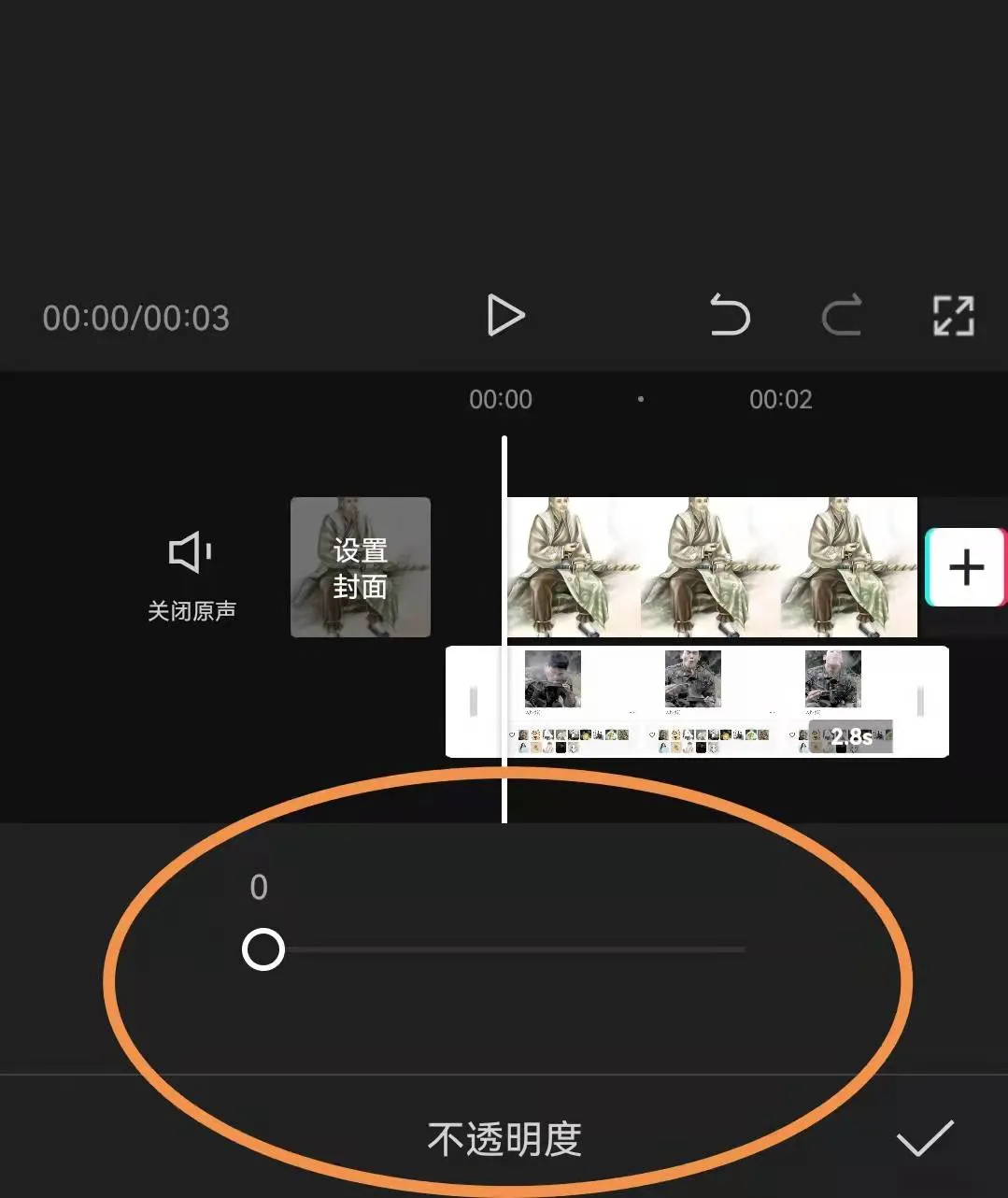The width and height of the screenshot is (1008, 1198).
Task: Tap the opacity value showing 0
Action: 260,888
